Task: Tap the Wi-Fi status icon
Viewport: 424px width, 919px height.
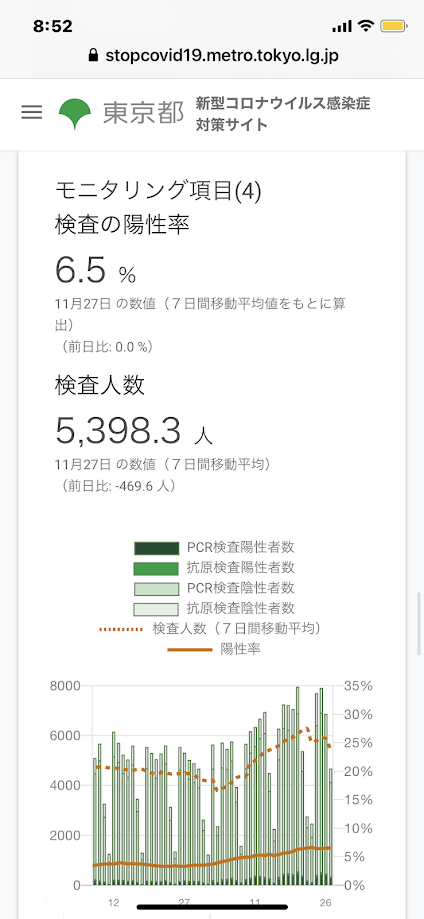Action: [x=367, y=26]
